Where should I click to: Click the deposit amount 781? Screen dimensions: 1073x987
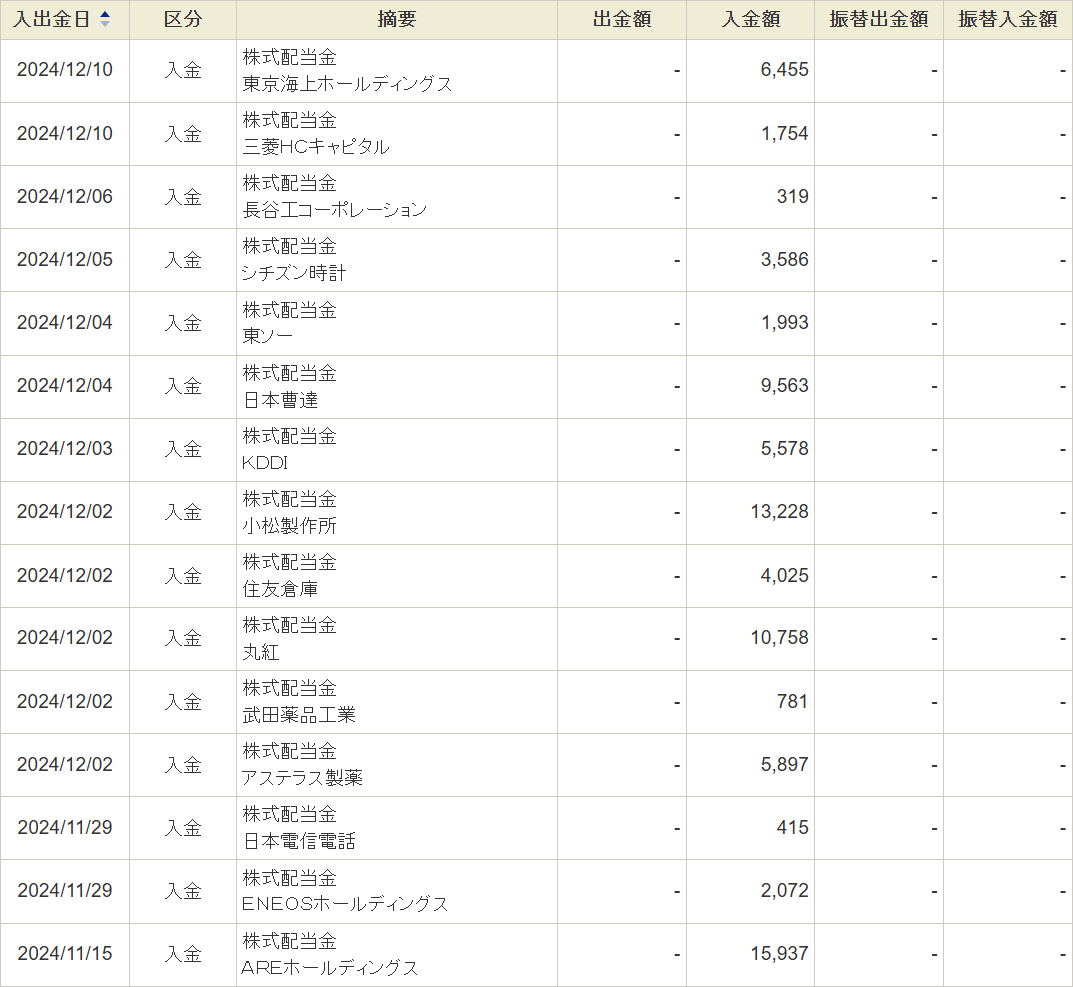coord(792,701)
